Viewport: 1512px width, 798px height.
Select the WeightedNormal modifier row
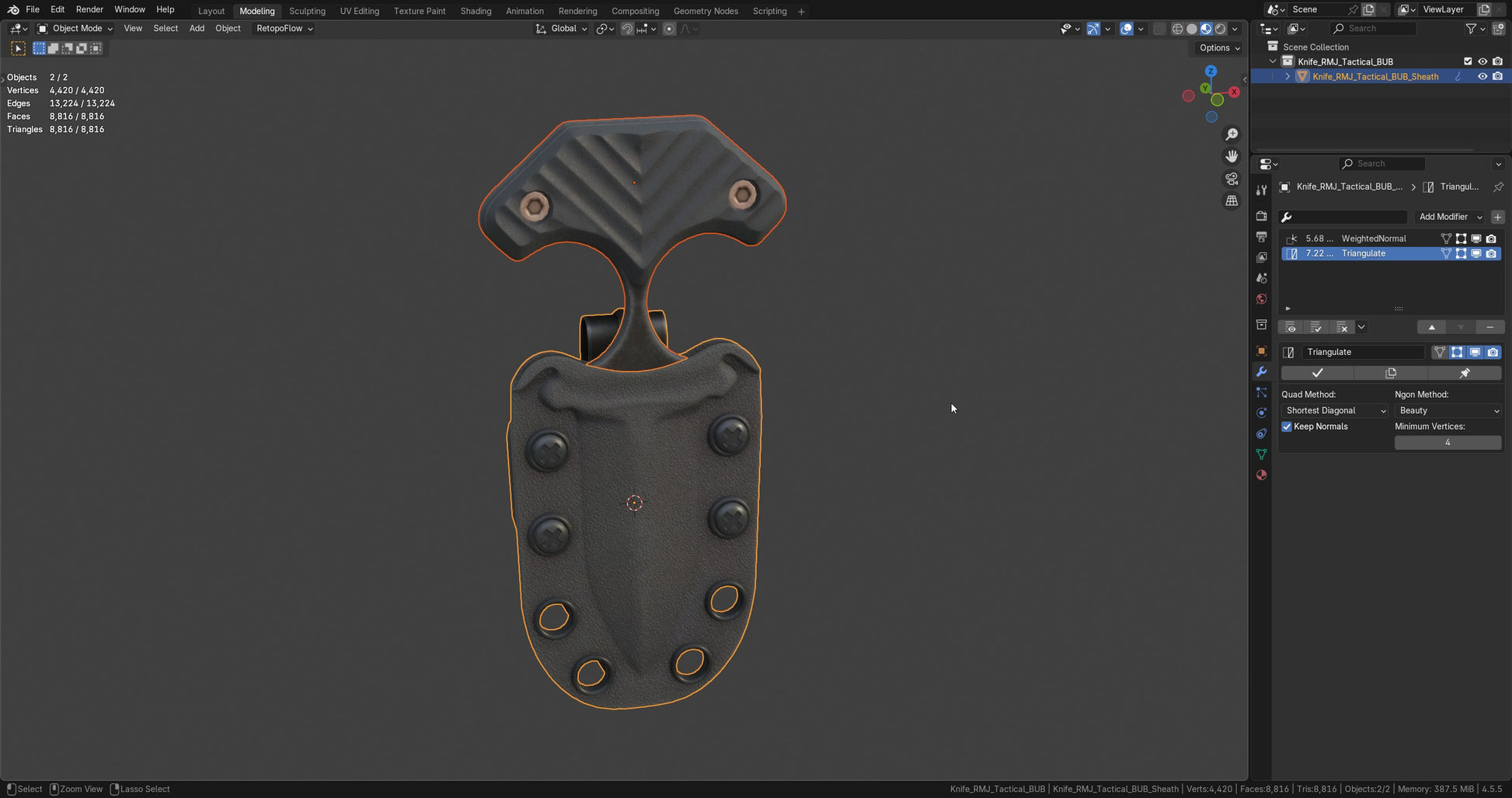[x=1373, y=239]
